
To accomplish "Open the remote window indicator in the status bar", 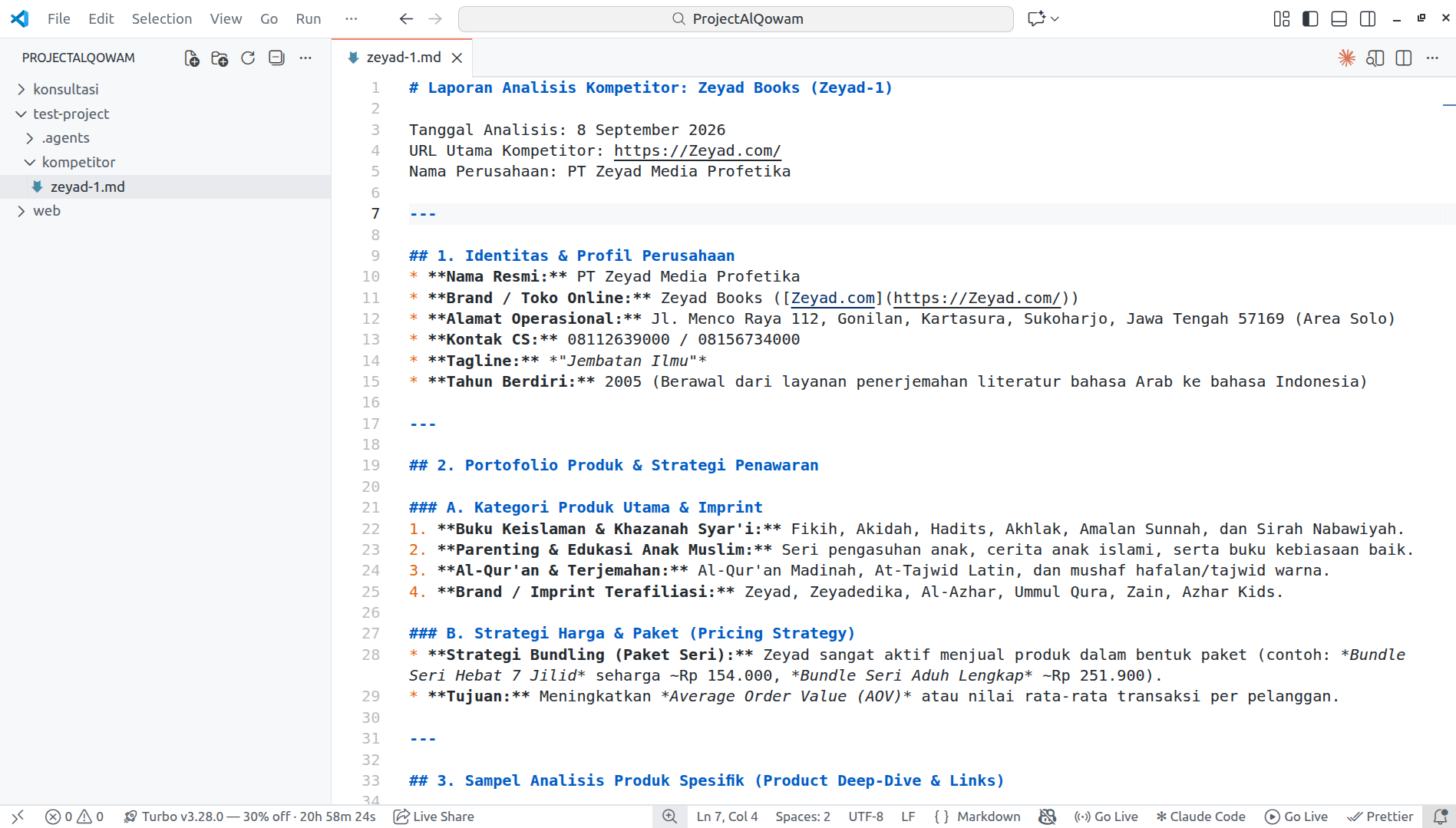I will pyautogui.click(x=18, y=816).
